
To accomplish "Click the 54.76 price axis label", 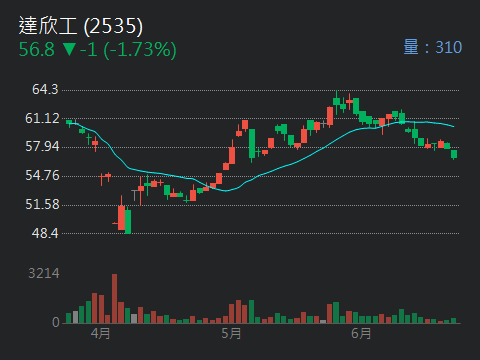I will (x=42, y=175).
